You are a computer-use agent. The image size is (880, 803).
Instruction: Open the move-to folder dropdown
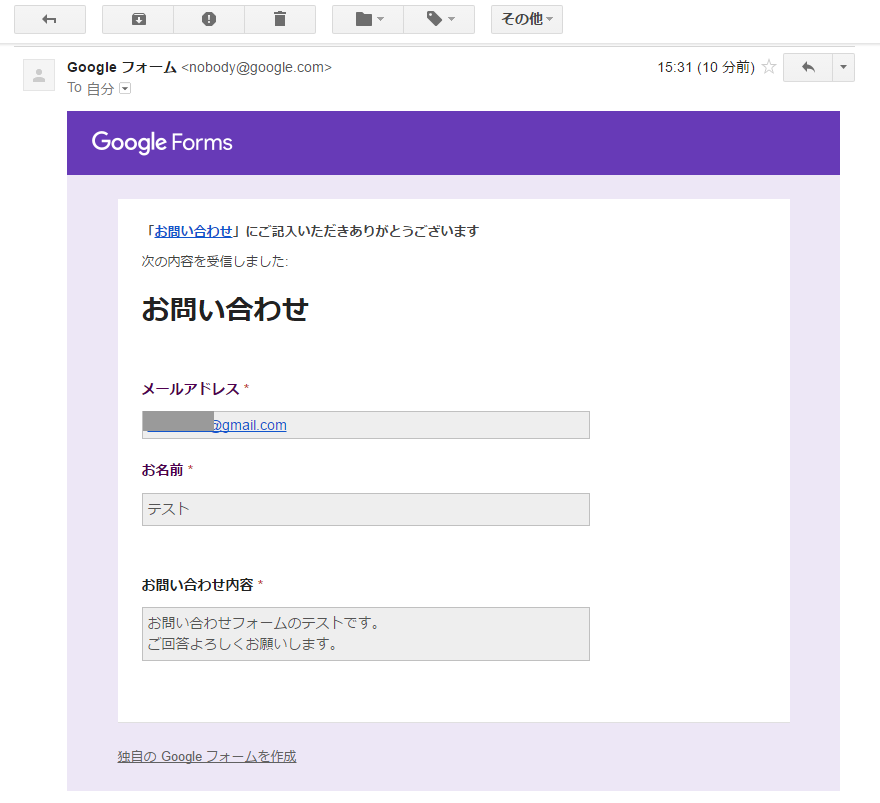(x=368, y=20)
